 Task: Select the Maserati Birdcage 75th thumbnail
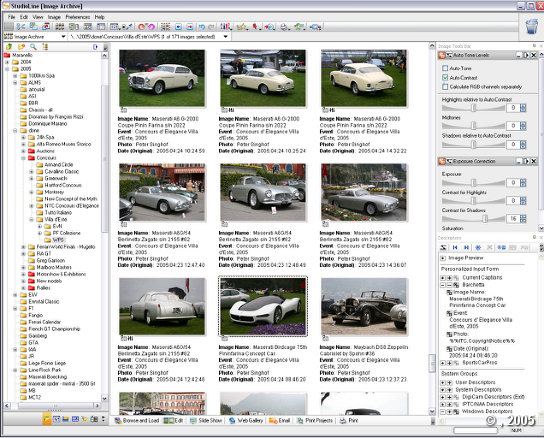(263, 306)
